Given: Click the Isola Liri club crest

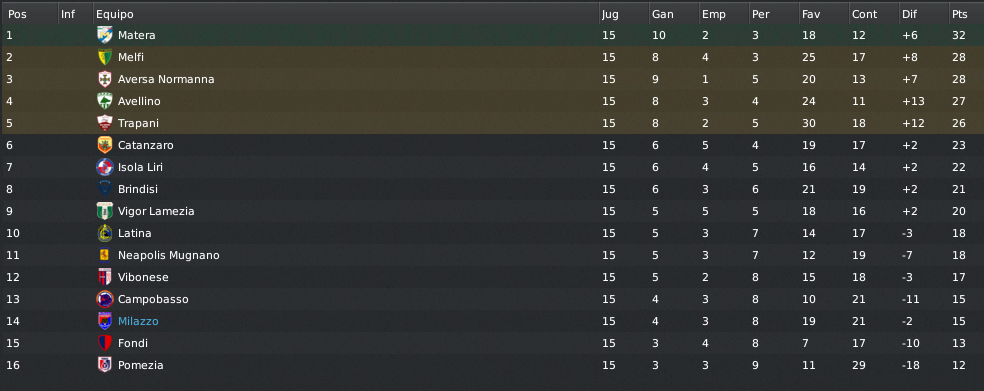Looking at the screenshot, I should tap(105, 167).
